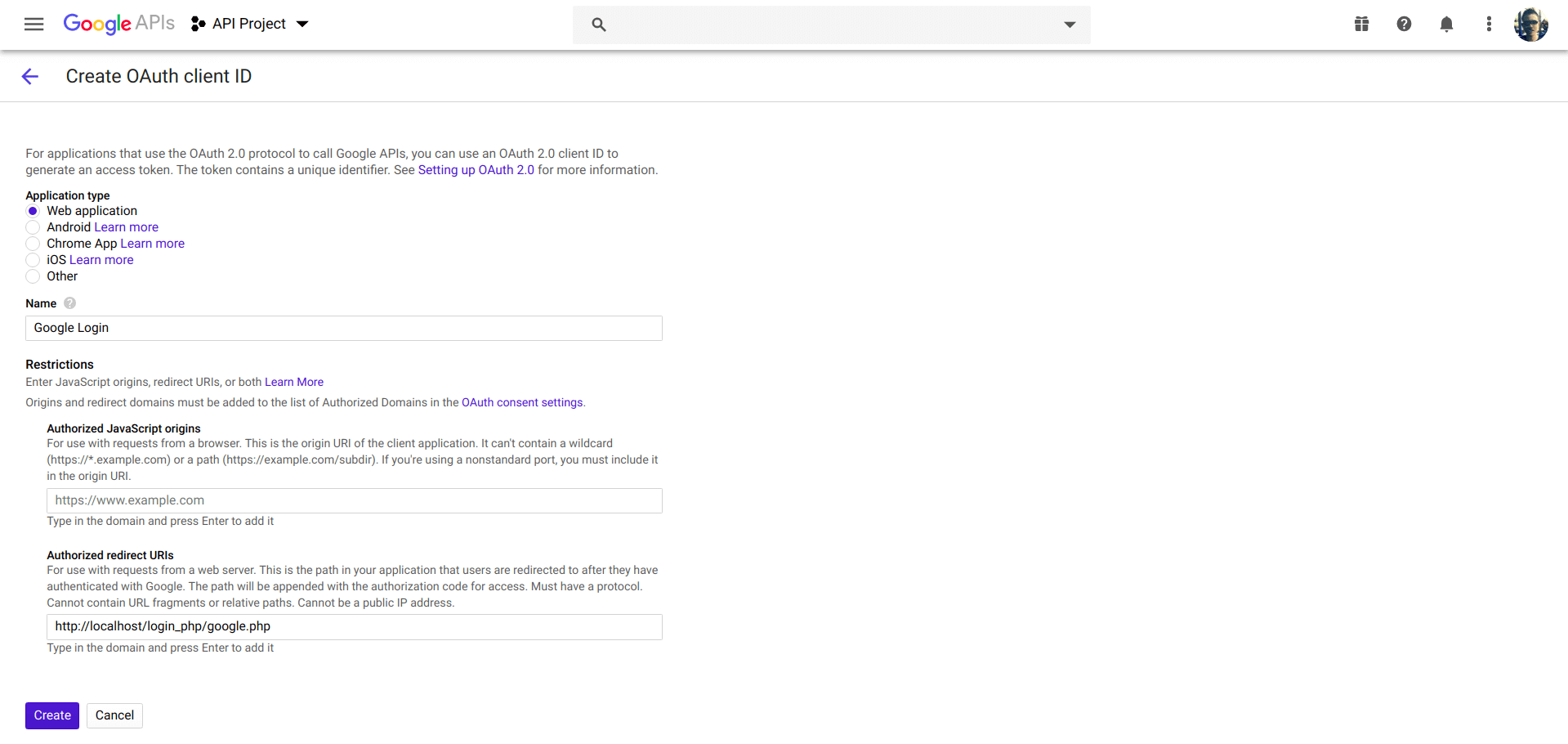Select Android application type
Viewport: 1568px width, 744px height.
(x=33, y=227)
